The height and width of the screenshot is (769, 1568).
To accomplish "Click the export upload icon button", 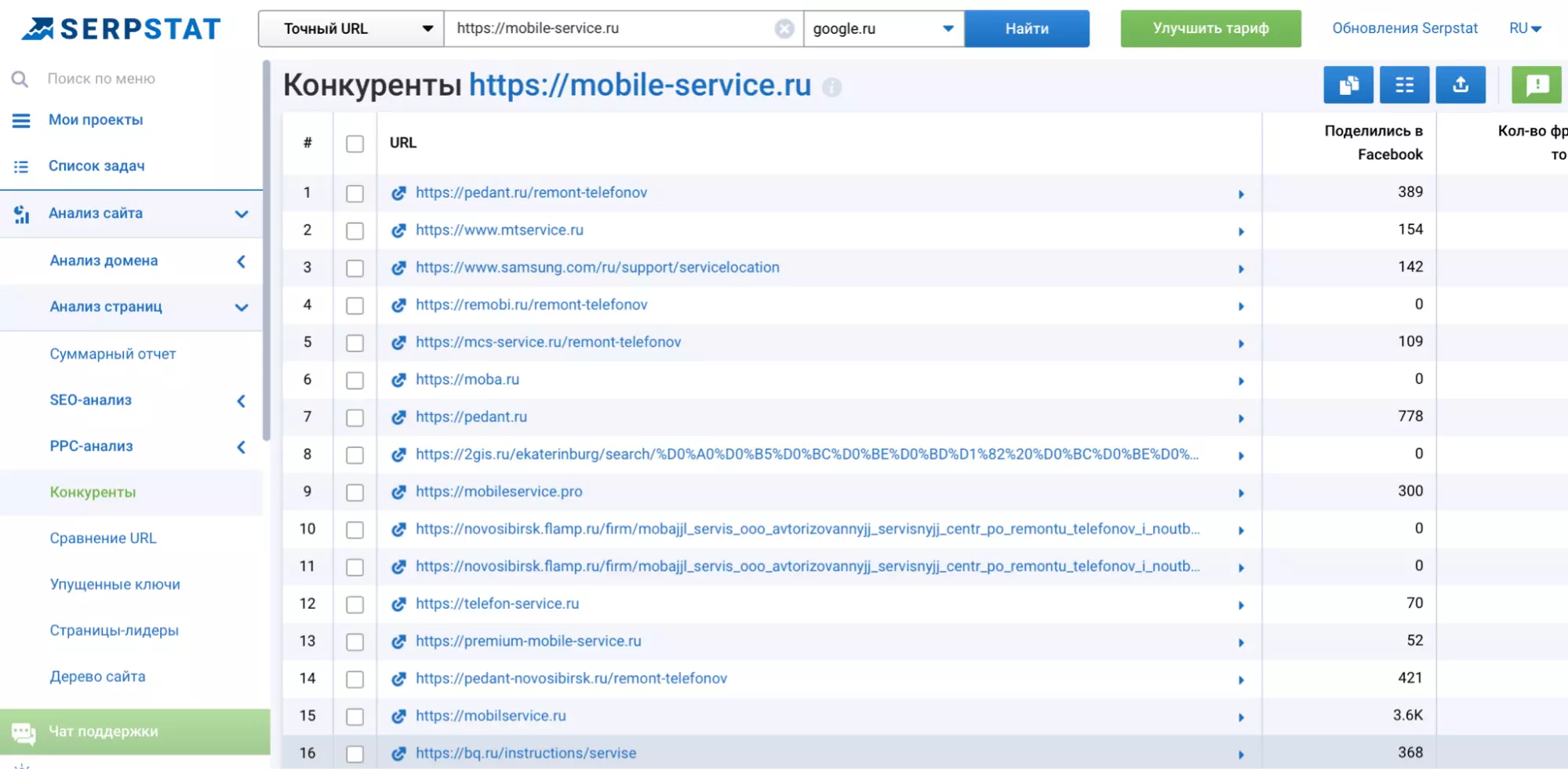I will 1461,85.
